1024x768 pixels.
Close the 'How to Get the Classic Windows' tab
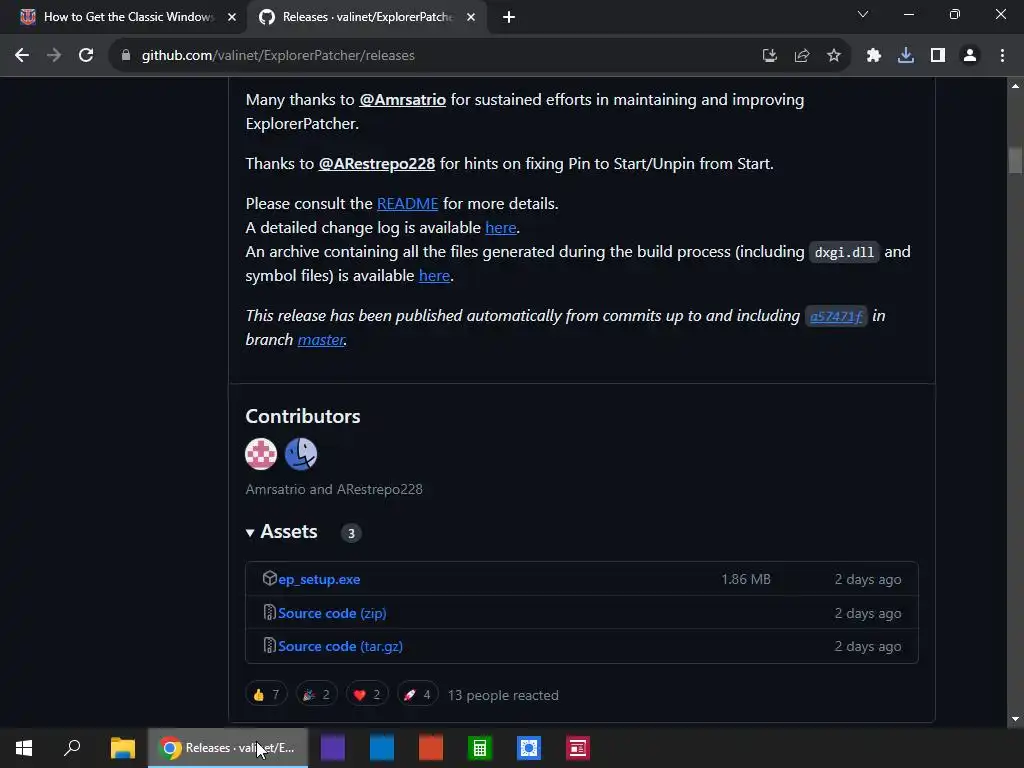click(x=232, y=18)
